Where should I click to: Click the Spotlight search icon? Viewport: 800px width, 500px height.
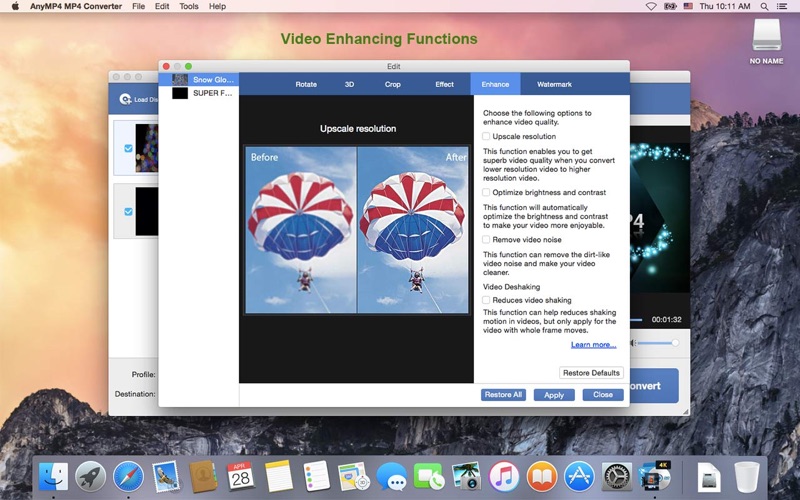point(764,7)
